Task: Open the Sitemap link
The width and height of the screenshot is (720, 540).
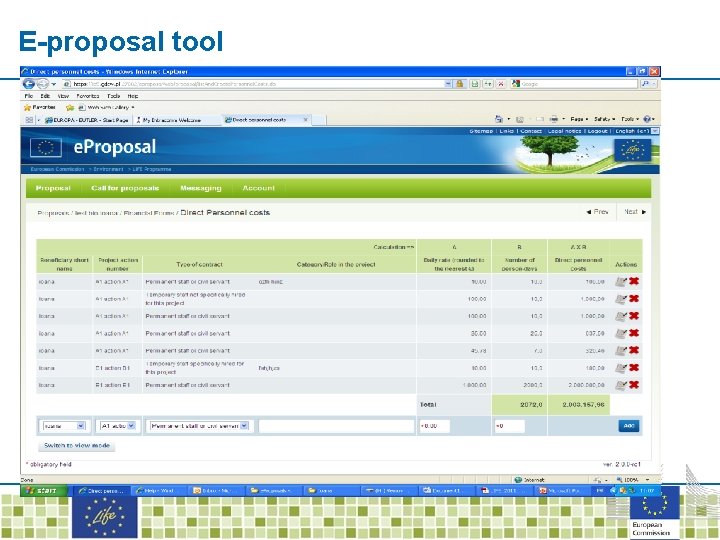Action: click(480, 131)
